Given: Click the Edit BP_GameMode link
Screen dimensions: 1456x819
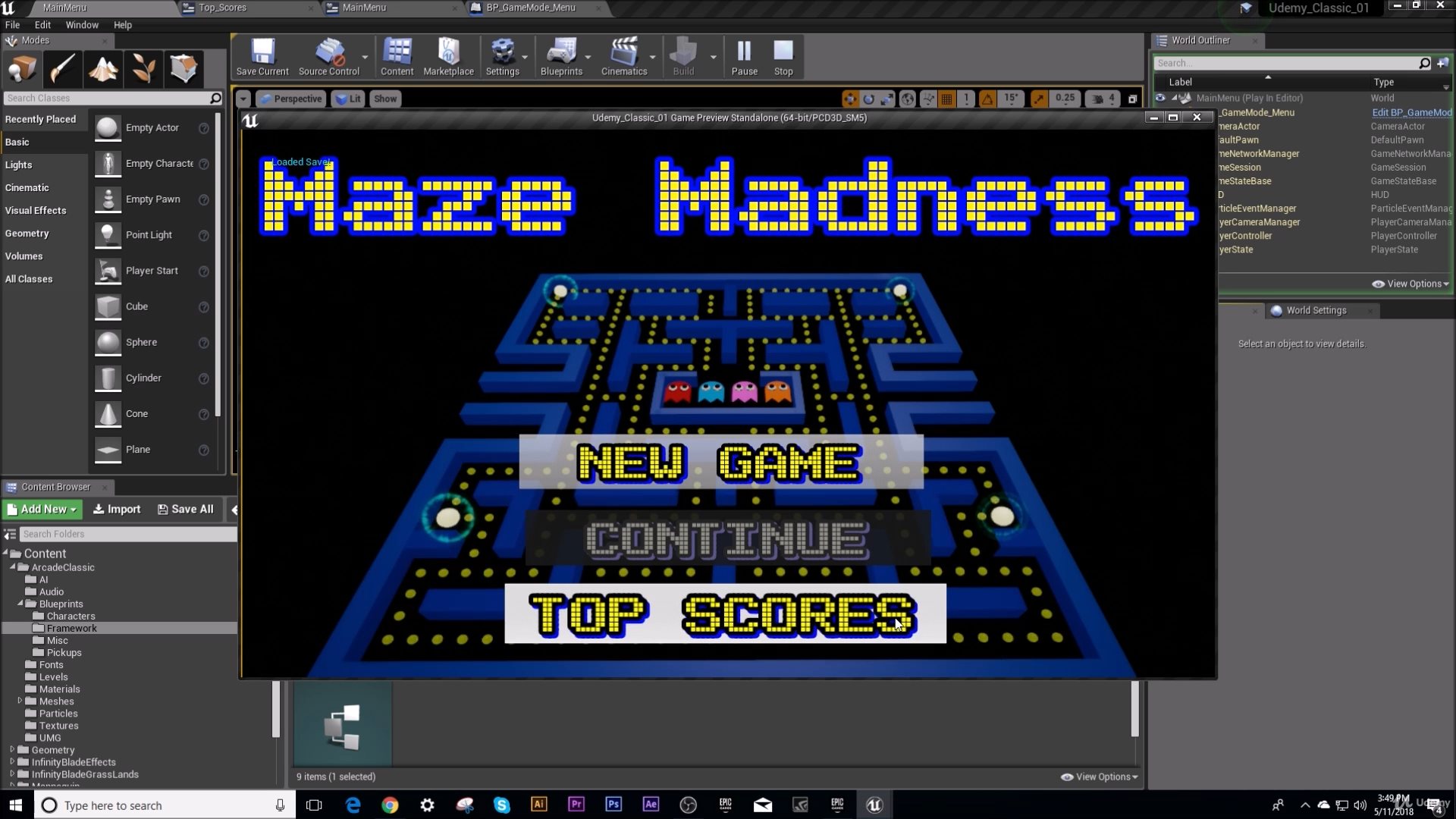Looking at the screenshot, I should (x=1411, y=112).
